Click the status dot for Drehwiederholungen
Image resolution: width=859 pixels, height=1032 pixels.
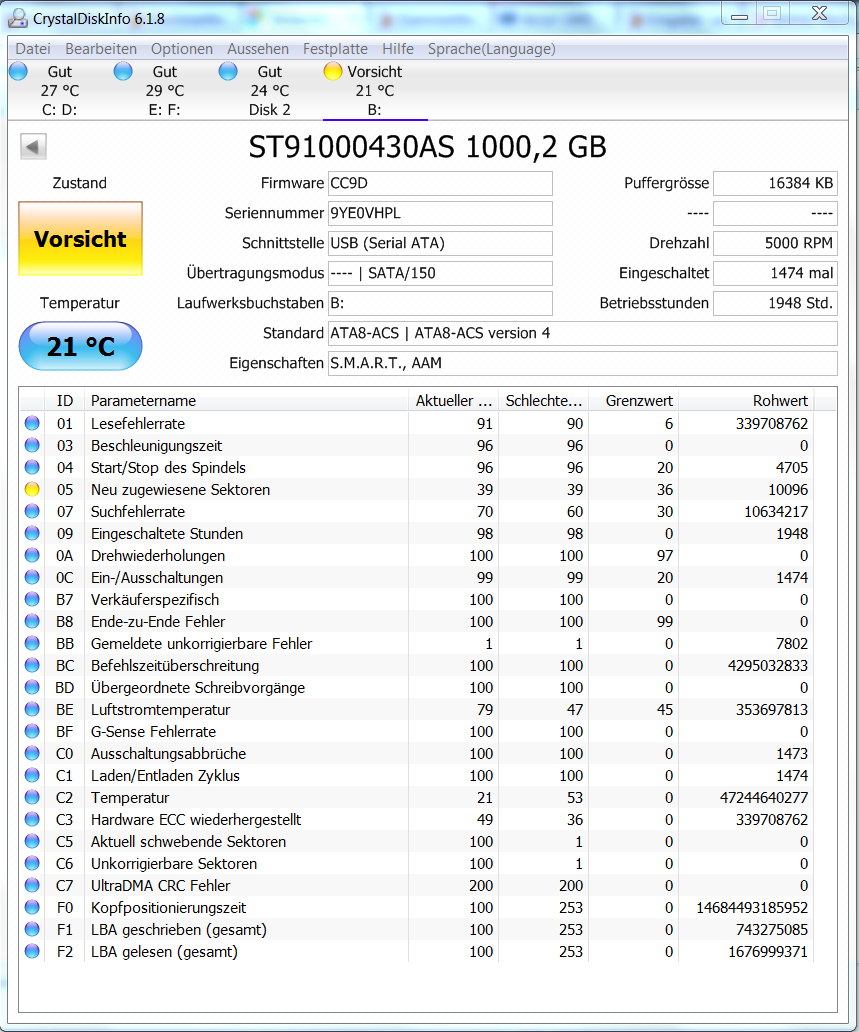pyautogui.click(x=32, y=555)
